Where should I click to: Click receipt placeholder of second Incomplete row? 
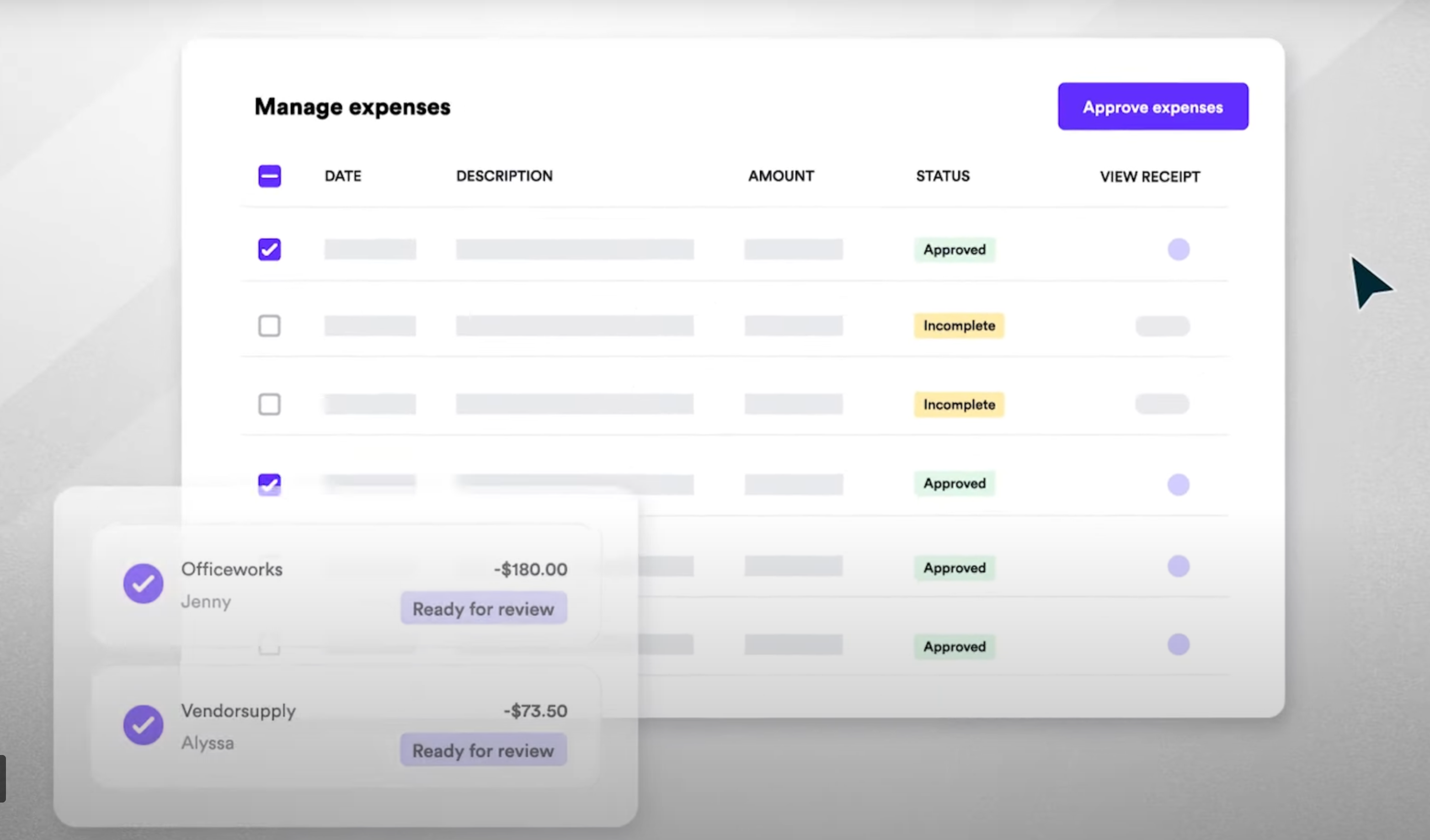point(1162,404)
